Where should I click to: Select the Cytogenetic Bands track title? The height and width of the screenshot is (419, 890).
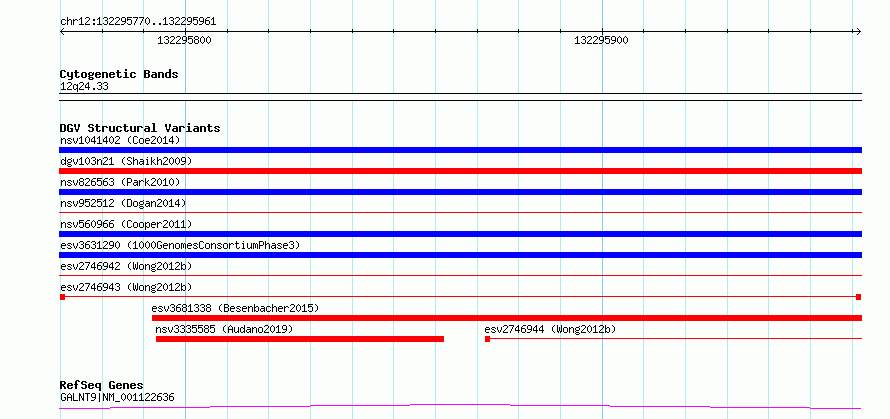click(119, 74)
